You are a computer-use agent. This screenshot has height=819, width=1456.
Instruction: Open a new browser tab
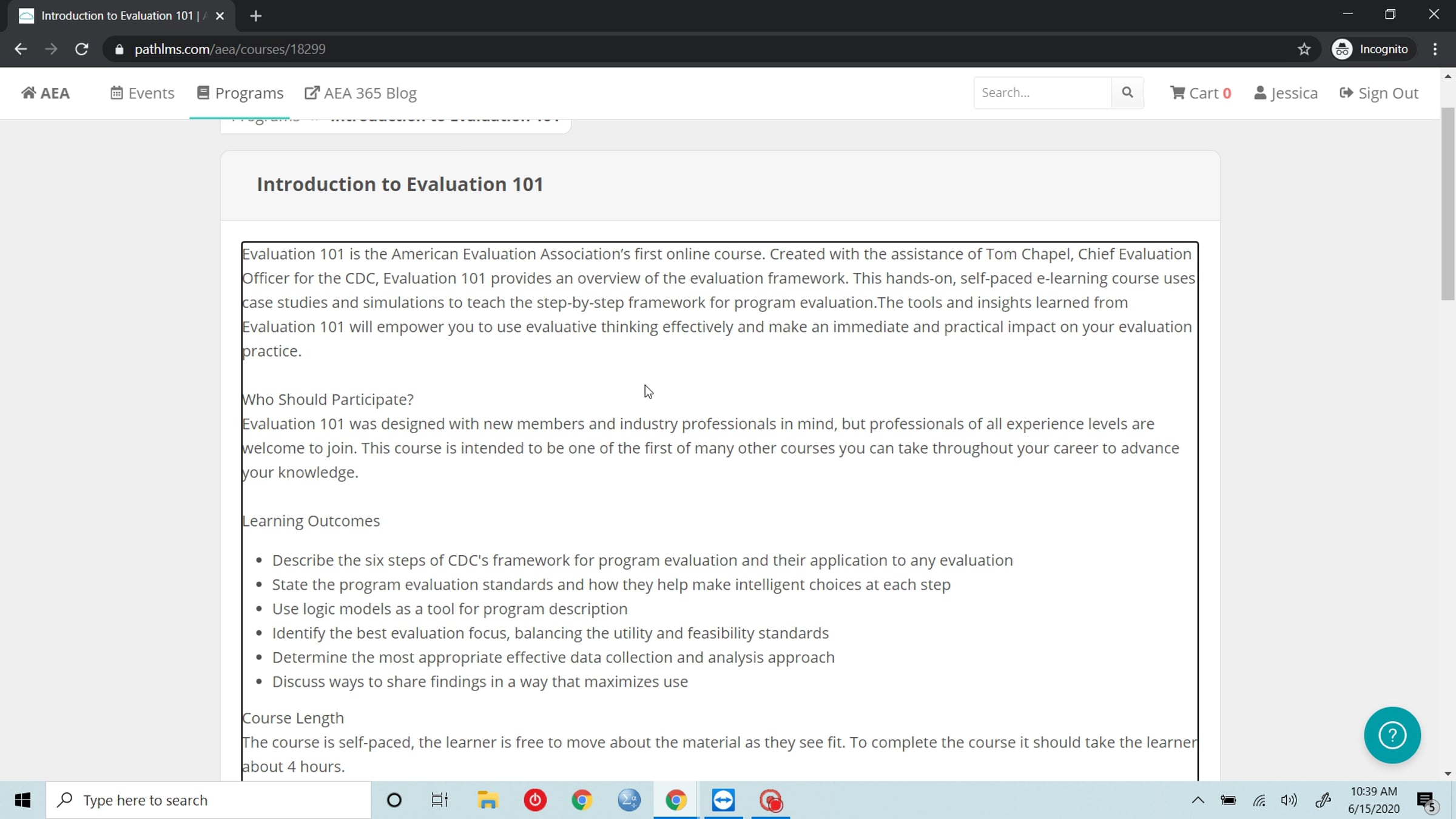point(255,16)
